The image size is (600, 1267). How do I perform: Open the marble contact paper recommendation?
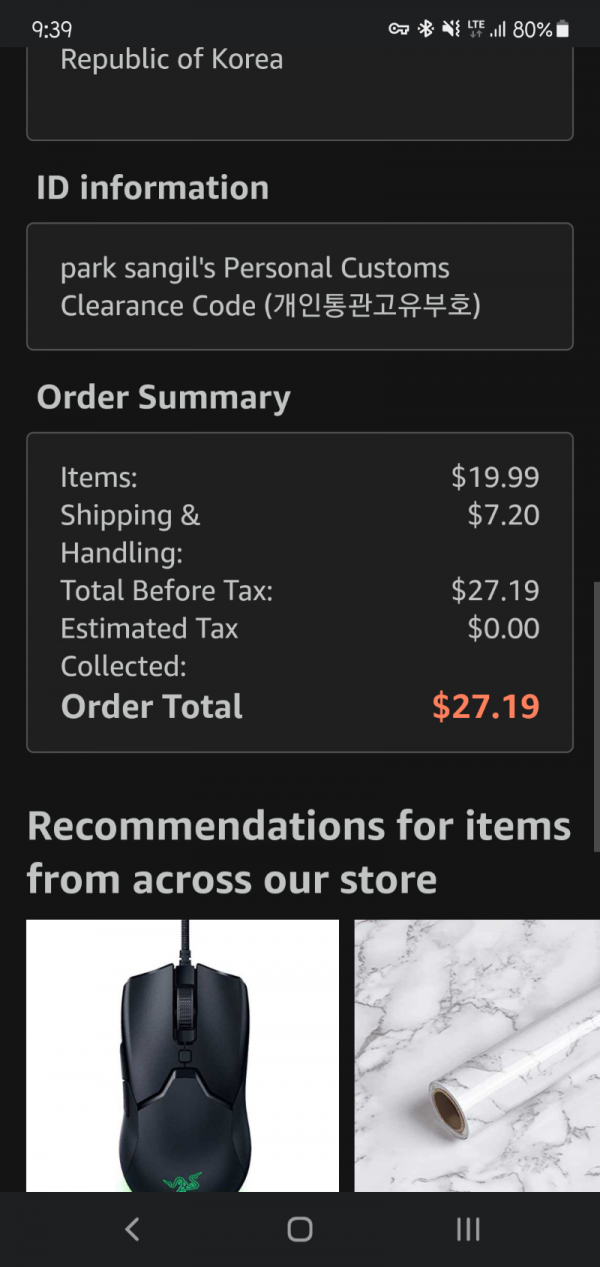pyautogui.click(x=477, y=1056)
